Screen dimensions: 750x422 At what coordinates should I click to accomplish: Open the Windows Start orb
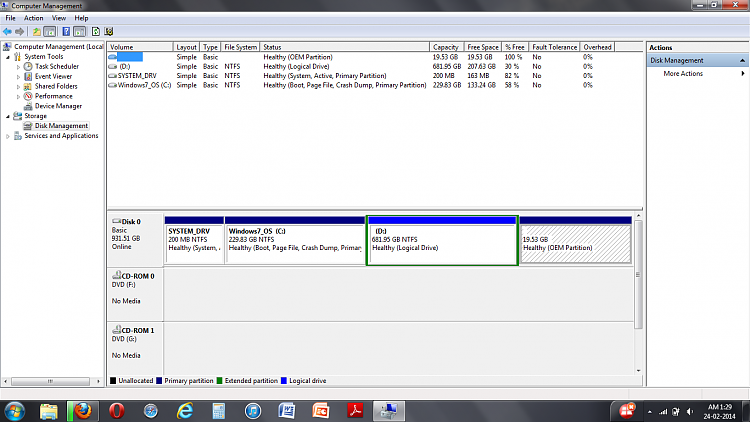[x=14, y=411]
